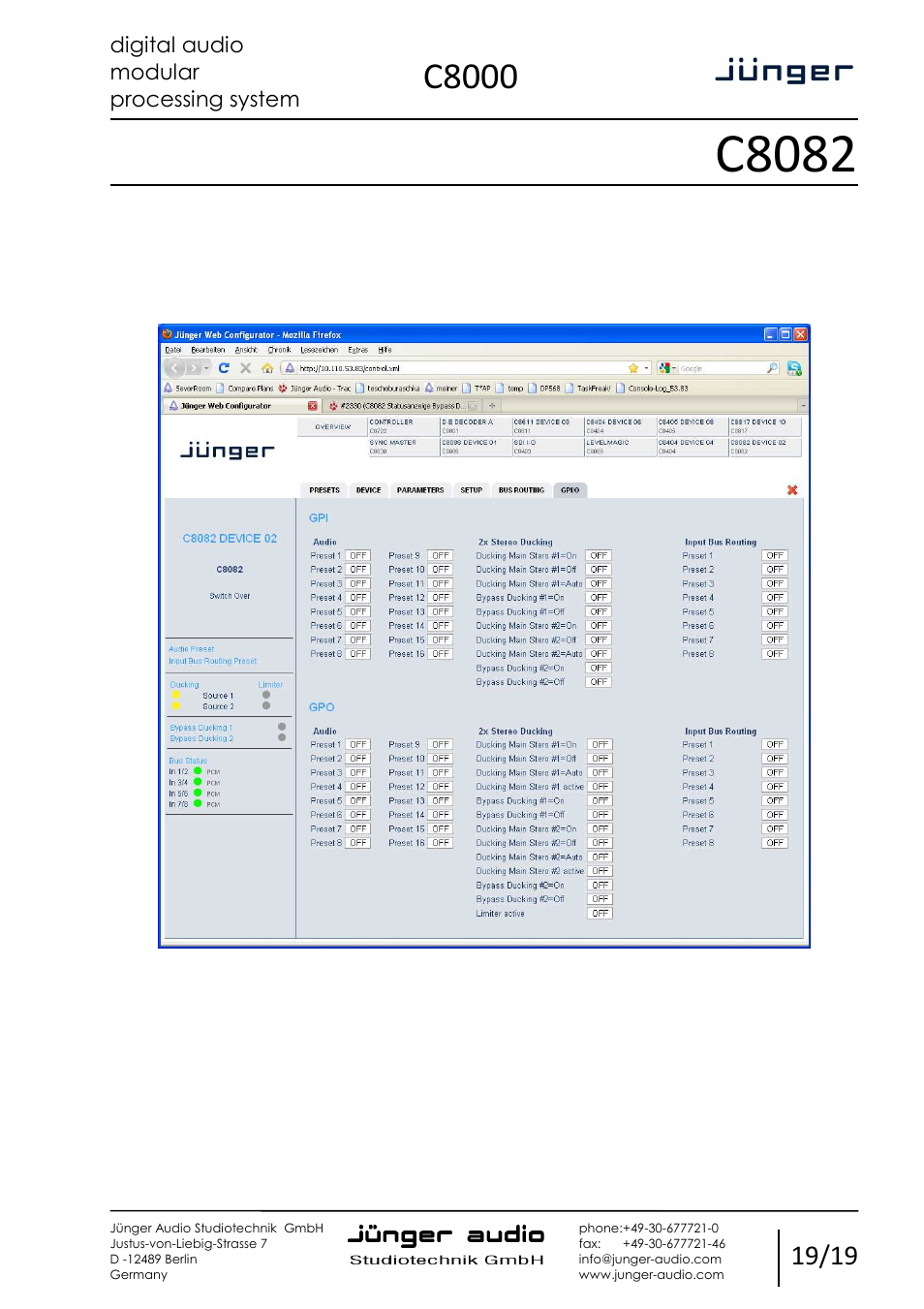Image resolution: width=924 pixels, height=1309 pixels.
Task: Switch to the #2330 C8082 Statusanzeige browser tab
Action: click(x=401, y=406)
